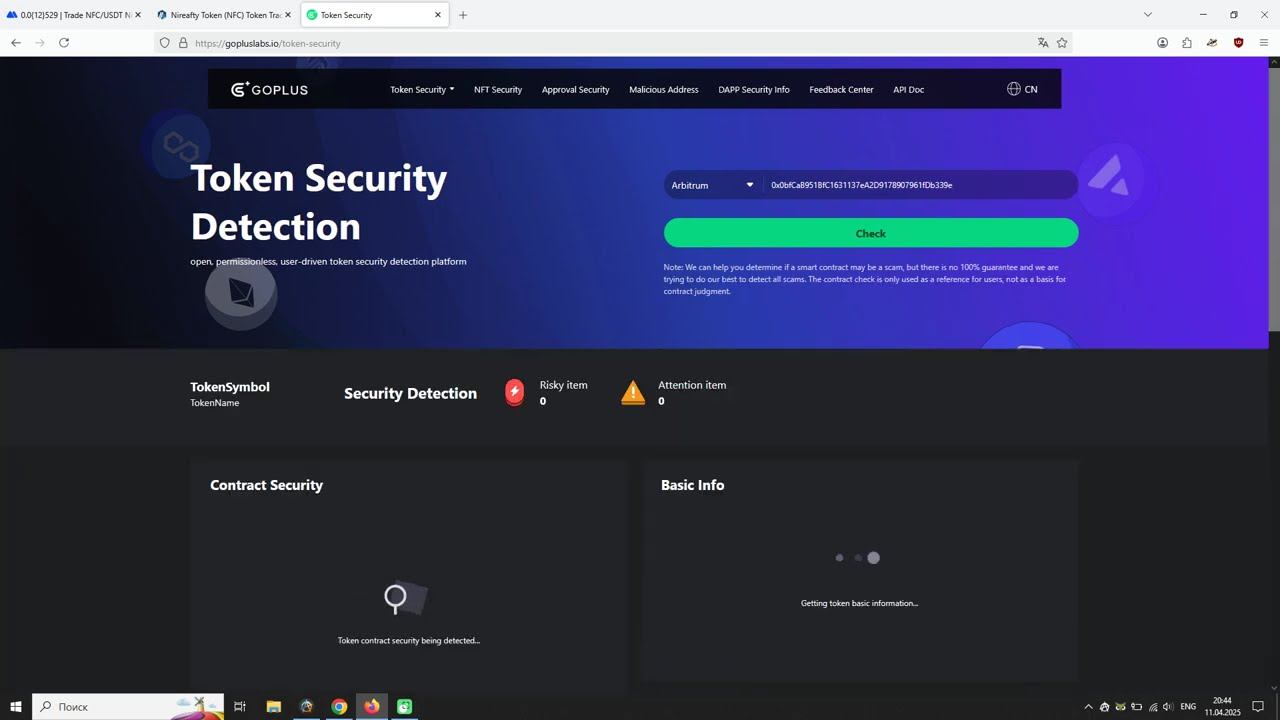Click the URL address bar
Image resolution: width=1280 pixels, height=720 pixels.
[x=610, y=43]
